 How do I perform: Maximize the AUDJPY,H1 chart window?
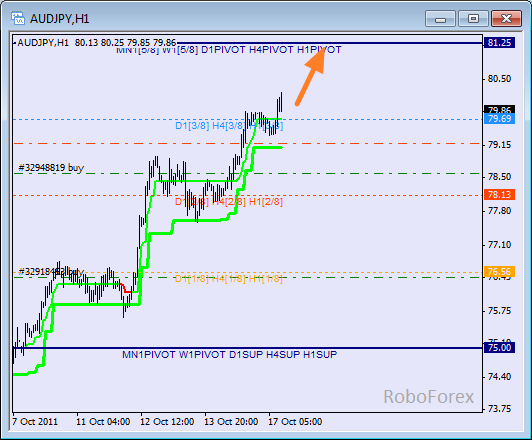point(473,19)
